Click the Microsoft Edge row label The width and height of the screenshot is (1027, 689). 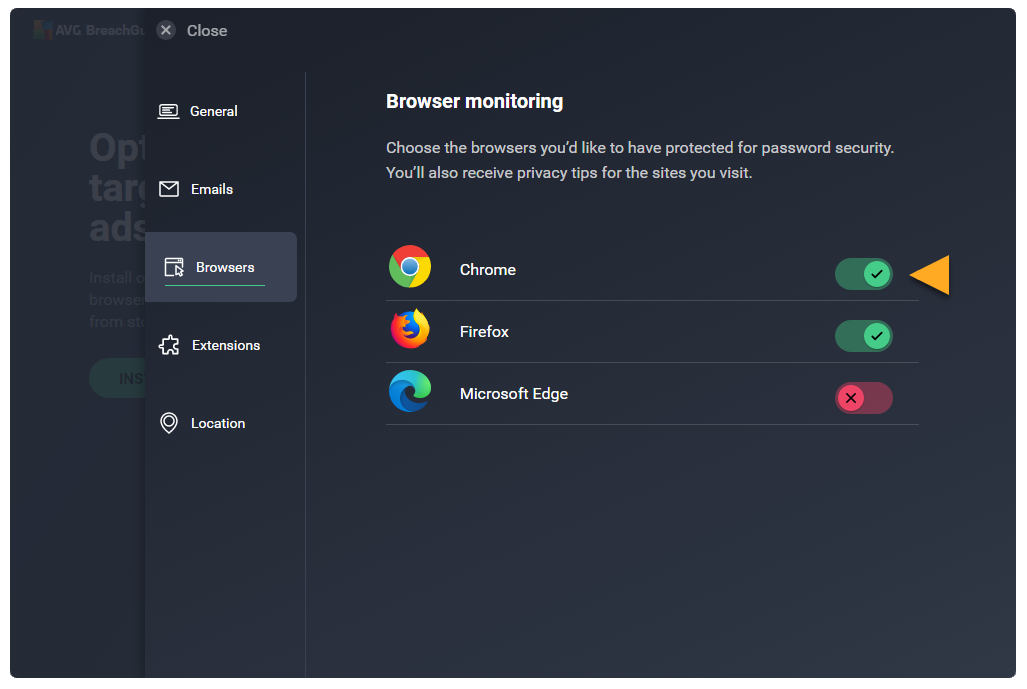[x=514, y=394]
